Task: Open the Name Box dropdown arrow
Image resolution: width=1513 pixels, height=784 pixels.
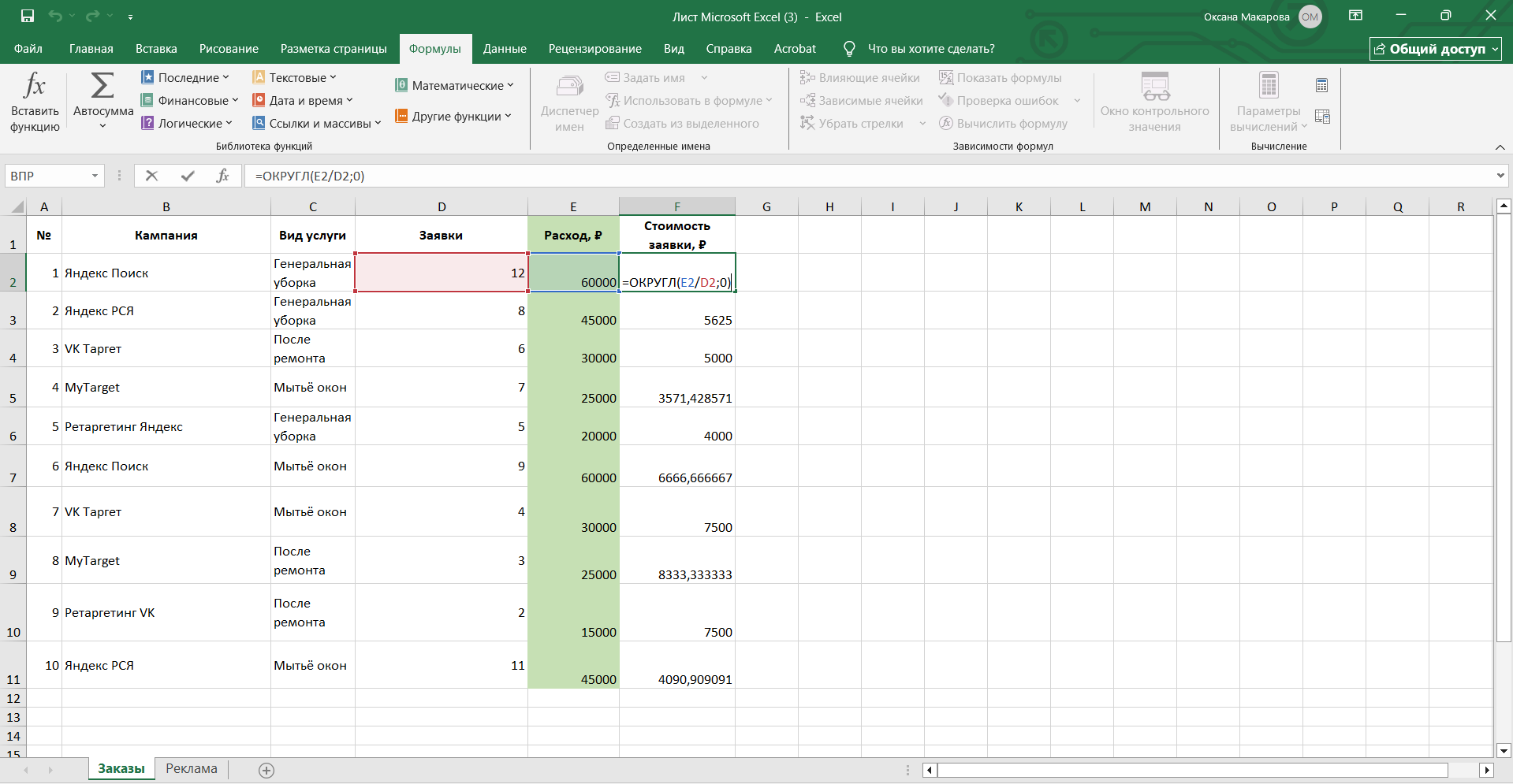Action: pos(95,176)
